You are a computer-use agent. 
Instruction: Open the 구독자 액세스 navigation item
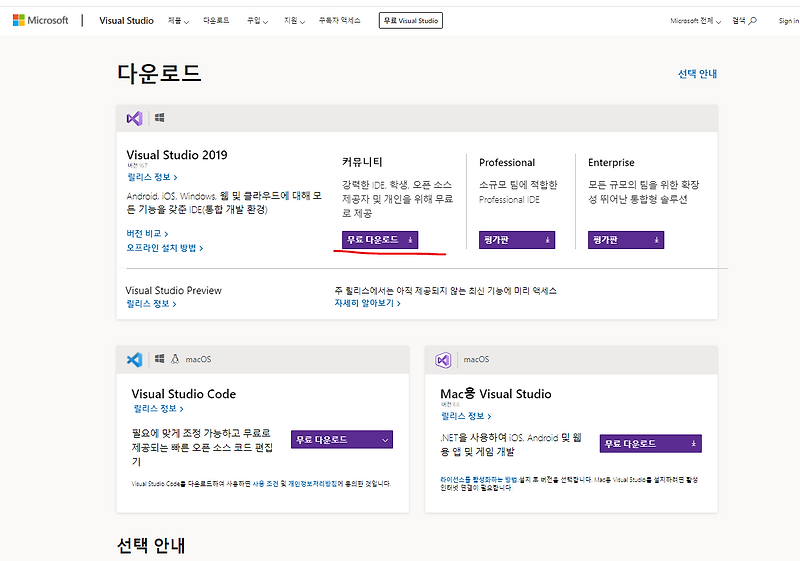click(339, 20)
